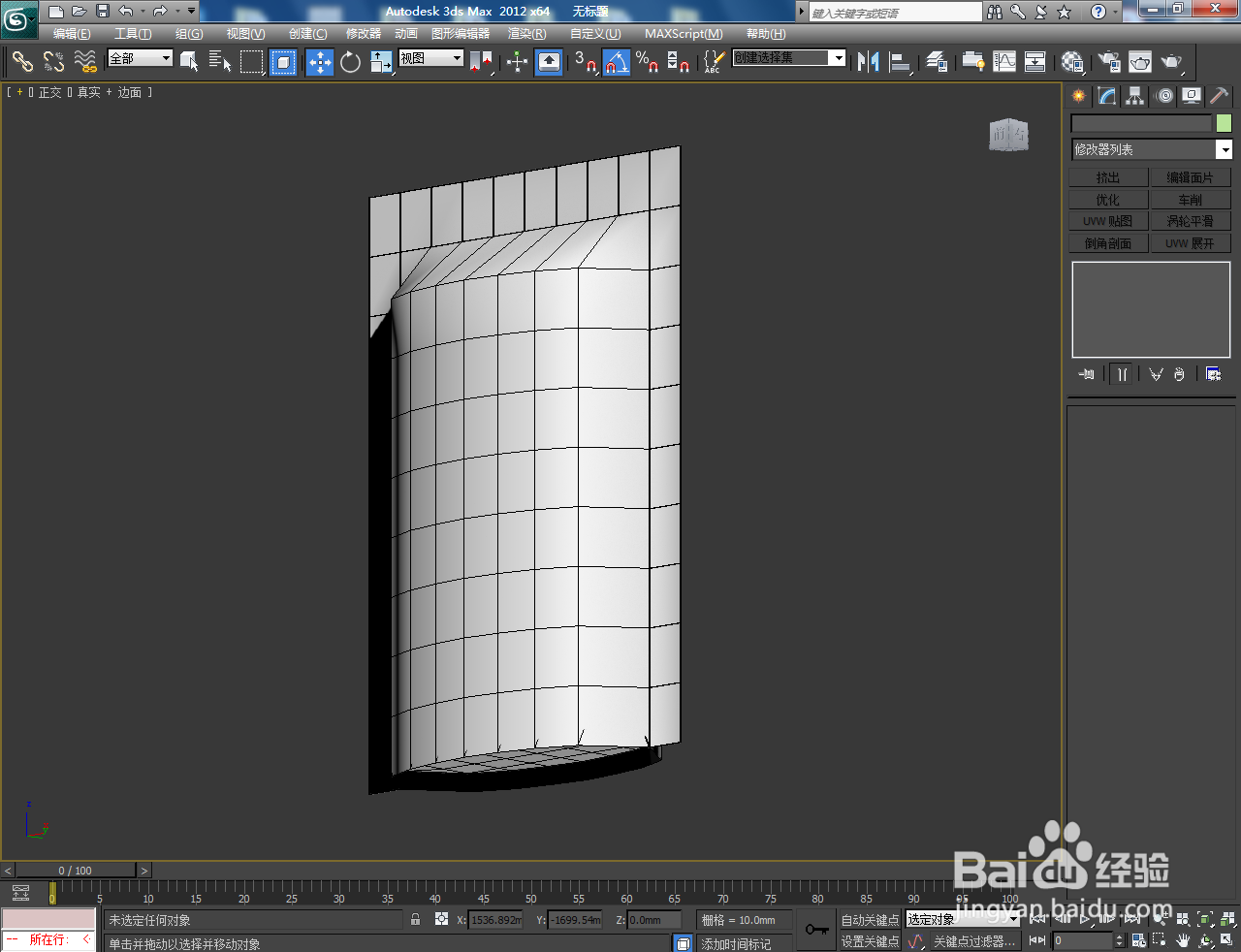Open 选定对象 key mode dropdown

coord(962,919)
